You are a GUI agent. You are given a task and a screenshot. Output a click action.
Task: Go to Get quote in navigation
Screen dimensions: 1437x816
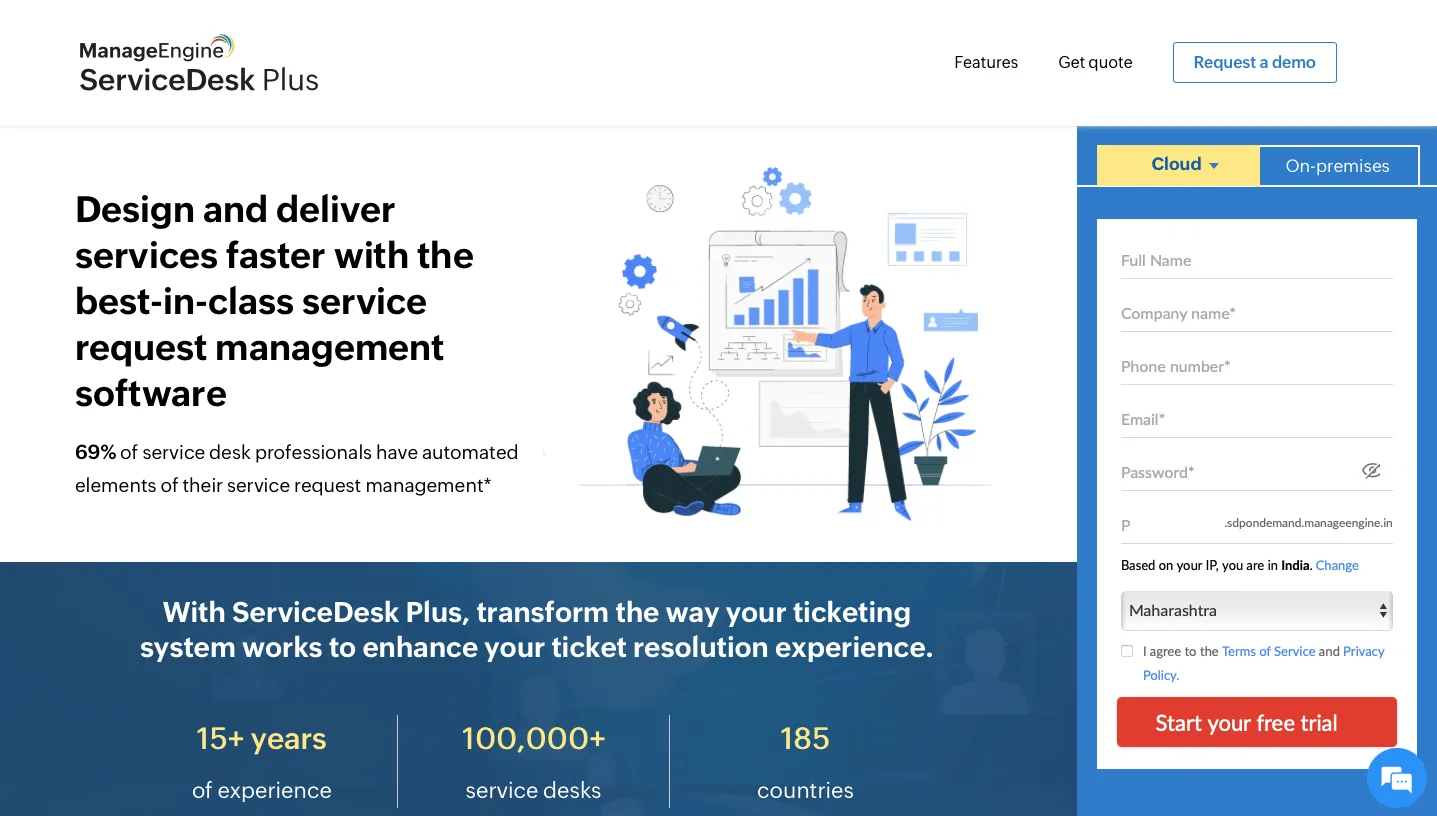click(1095, 62)
